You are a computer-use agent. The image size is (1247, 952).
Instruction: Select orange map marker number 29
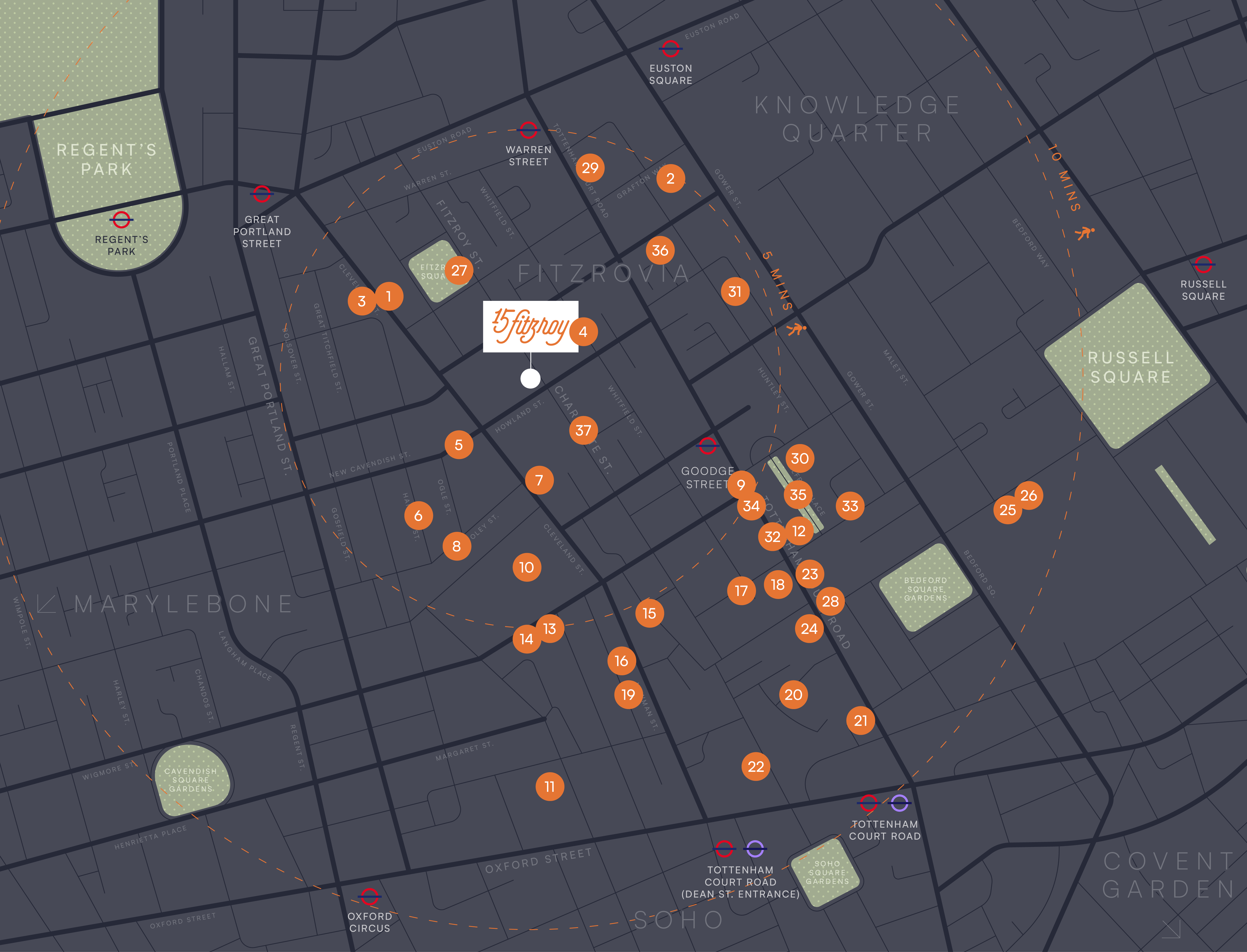[x=590, y=168]
